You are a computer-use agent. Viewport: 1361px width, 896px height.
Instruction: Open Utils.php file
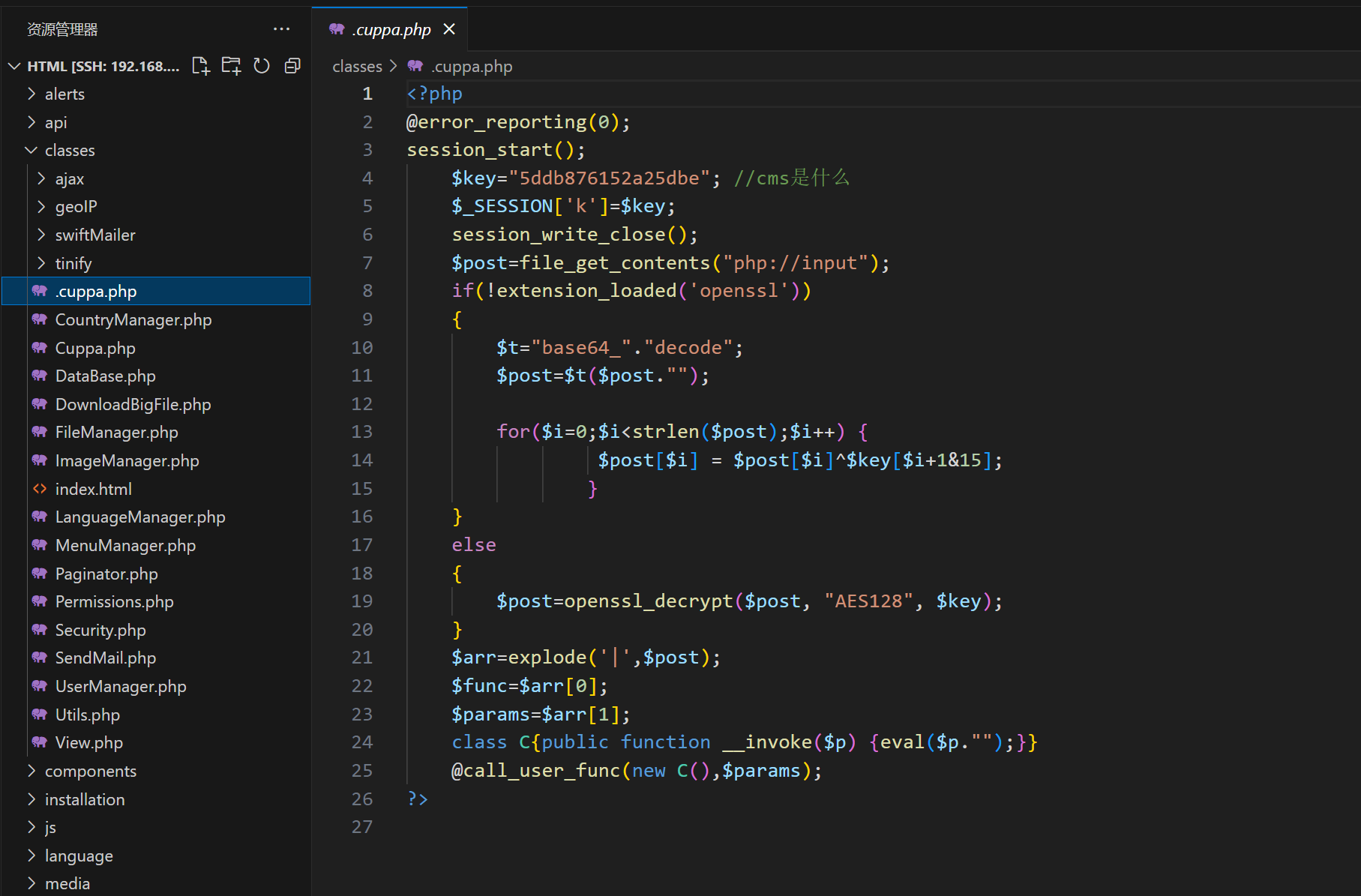tap(156, 715)
